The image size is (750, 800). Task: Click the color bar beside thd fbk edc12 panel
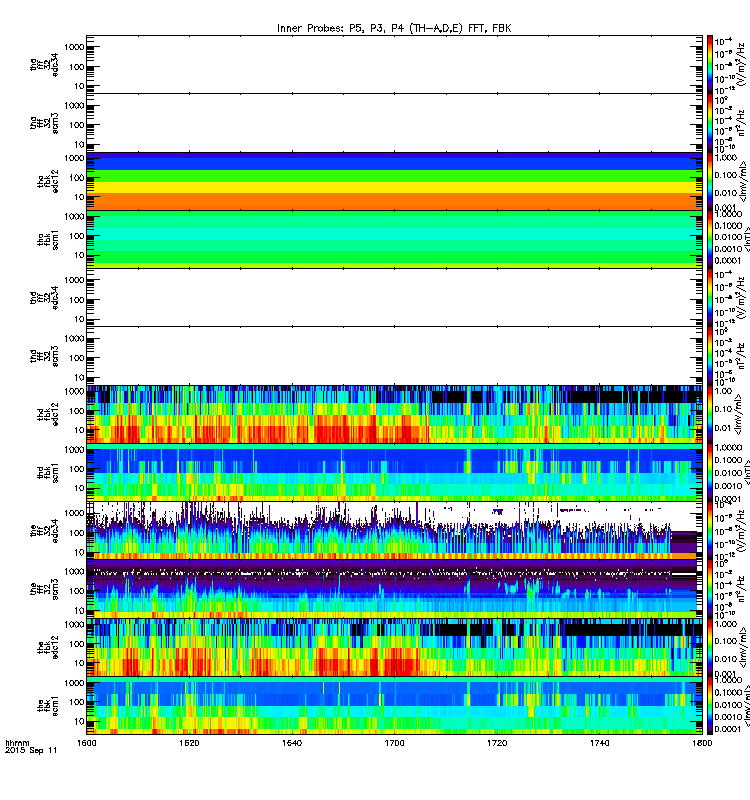point(710,414)
